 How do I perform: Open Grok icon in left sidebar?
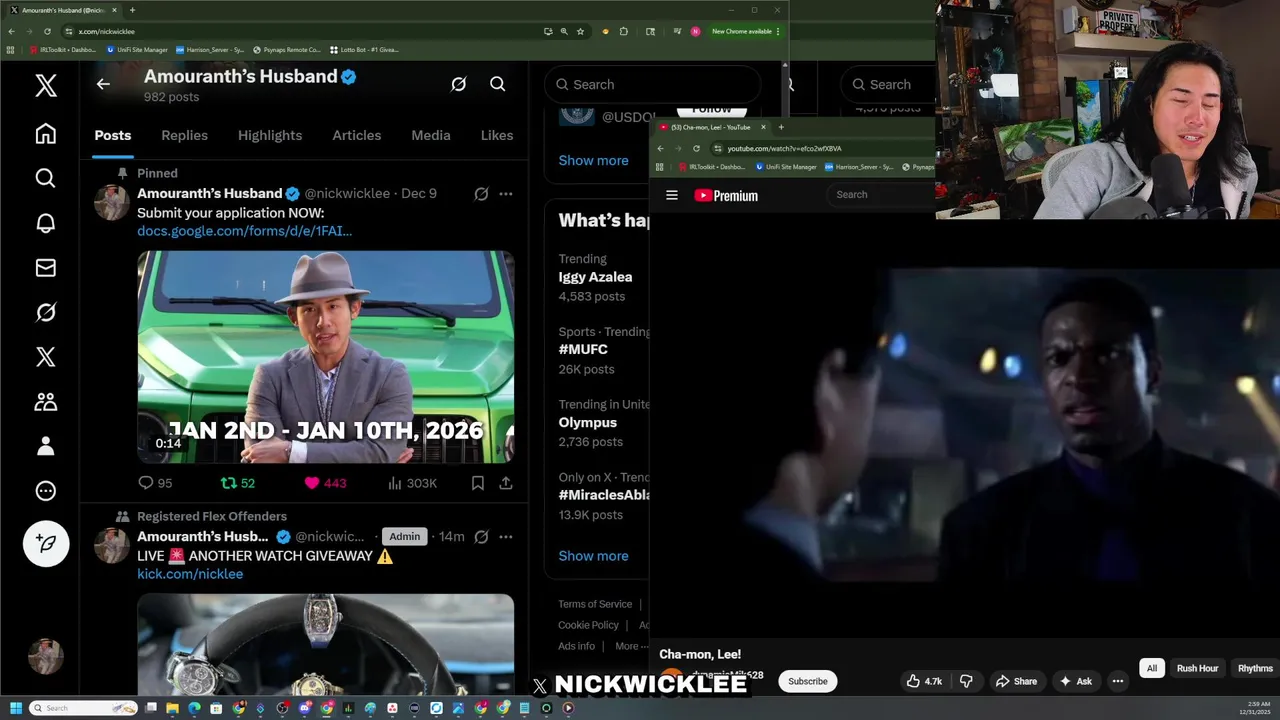46,313
